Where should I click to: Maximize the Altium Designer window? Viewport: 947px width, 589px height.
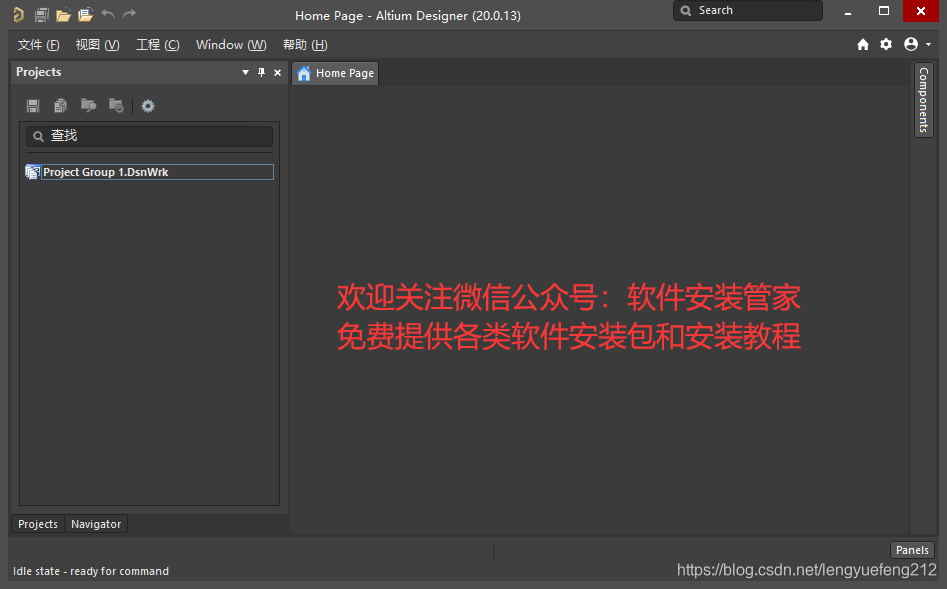click(884, 11)
